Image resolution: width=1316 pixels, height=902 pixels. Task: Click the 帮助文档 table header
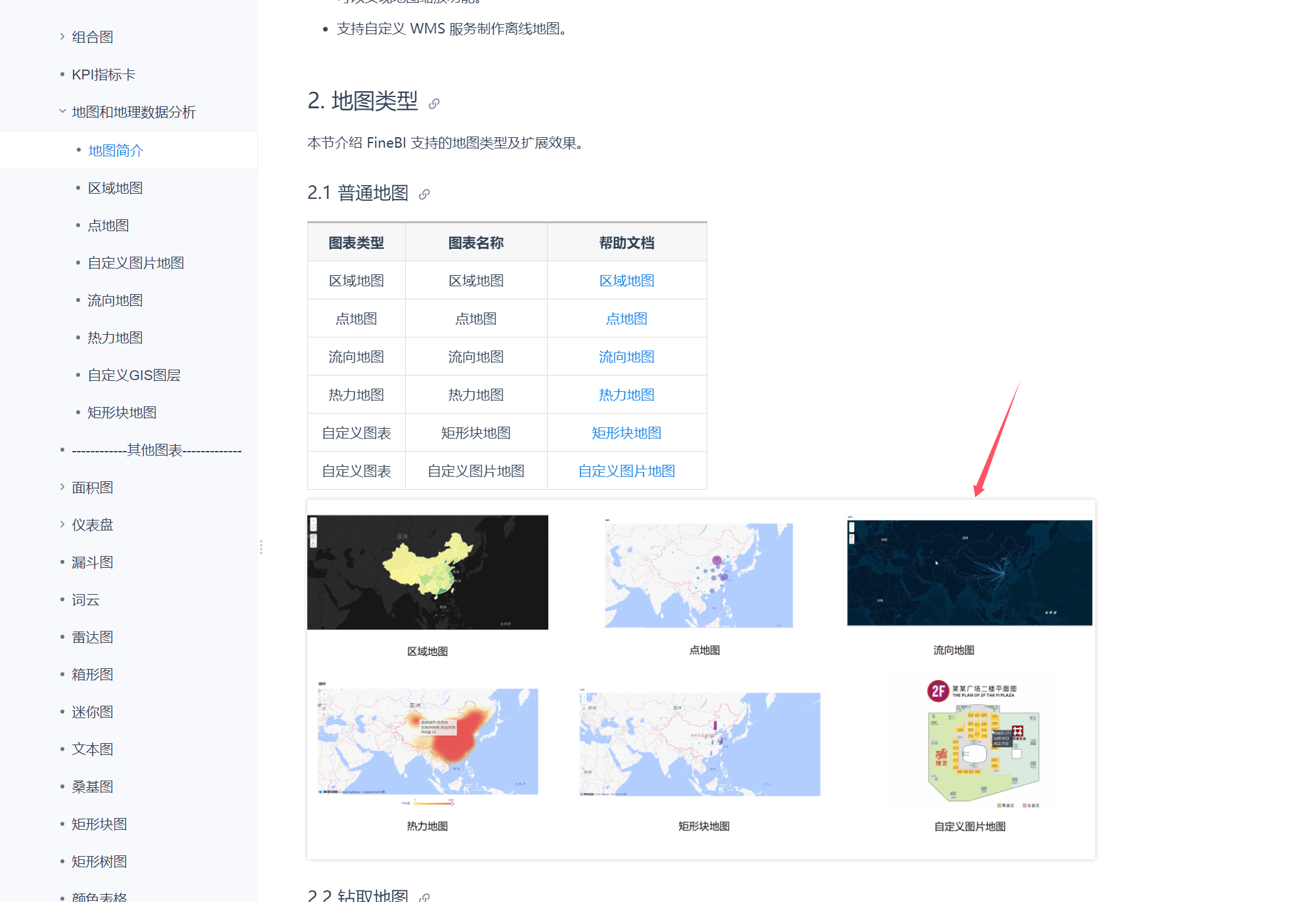coord(626,243)
